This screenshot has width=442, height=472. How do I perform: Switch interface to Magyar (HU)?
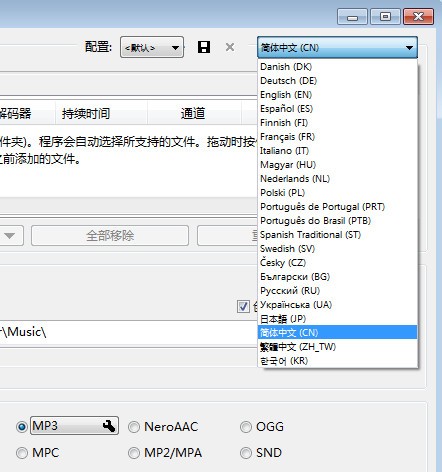pos(337,165)
